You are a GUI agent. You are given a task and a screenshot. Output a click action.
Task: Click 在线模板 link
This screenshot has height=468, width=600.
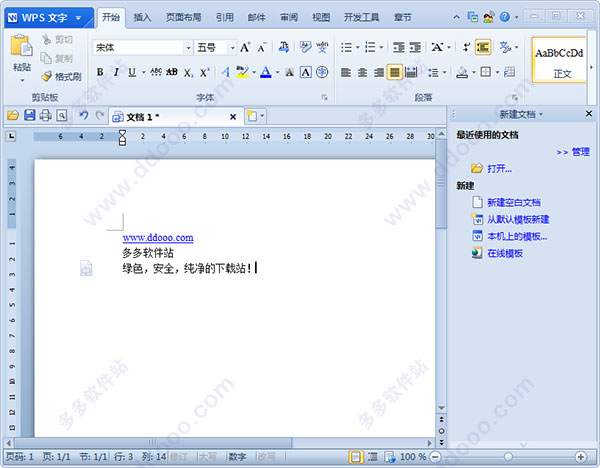pos(505,253)
